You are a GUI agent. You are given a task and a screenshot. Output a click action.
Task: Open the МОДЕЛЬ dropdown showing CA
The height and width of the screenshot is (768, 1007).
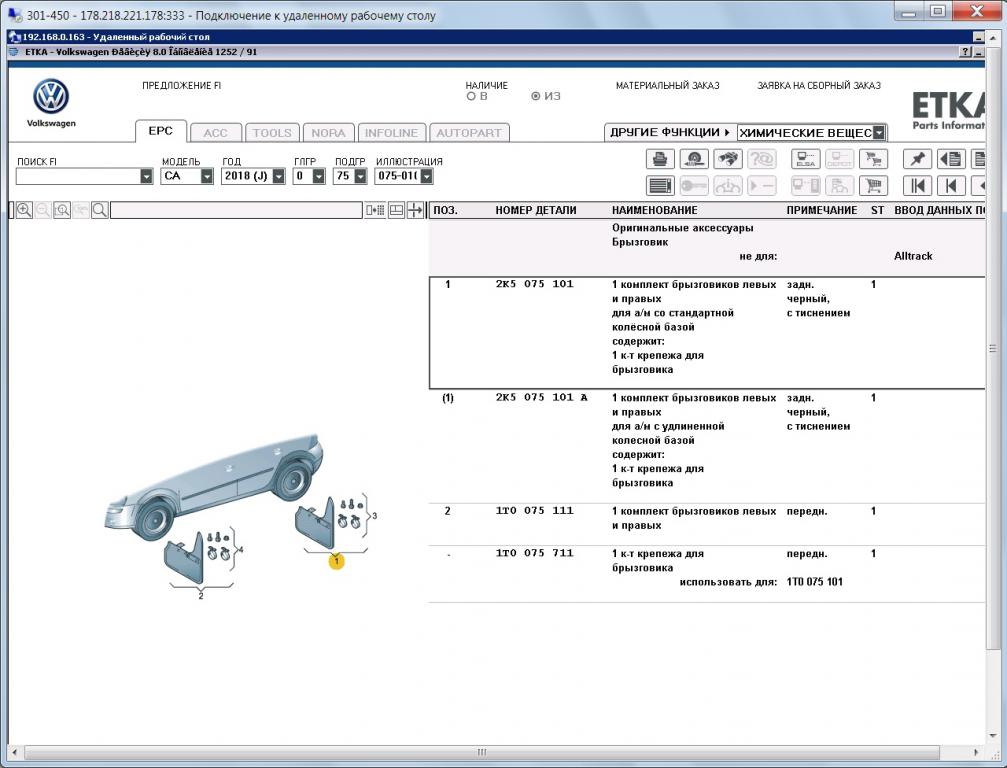[x=207, y=176]
